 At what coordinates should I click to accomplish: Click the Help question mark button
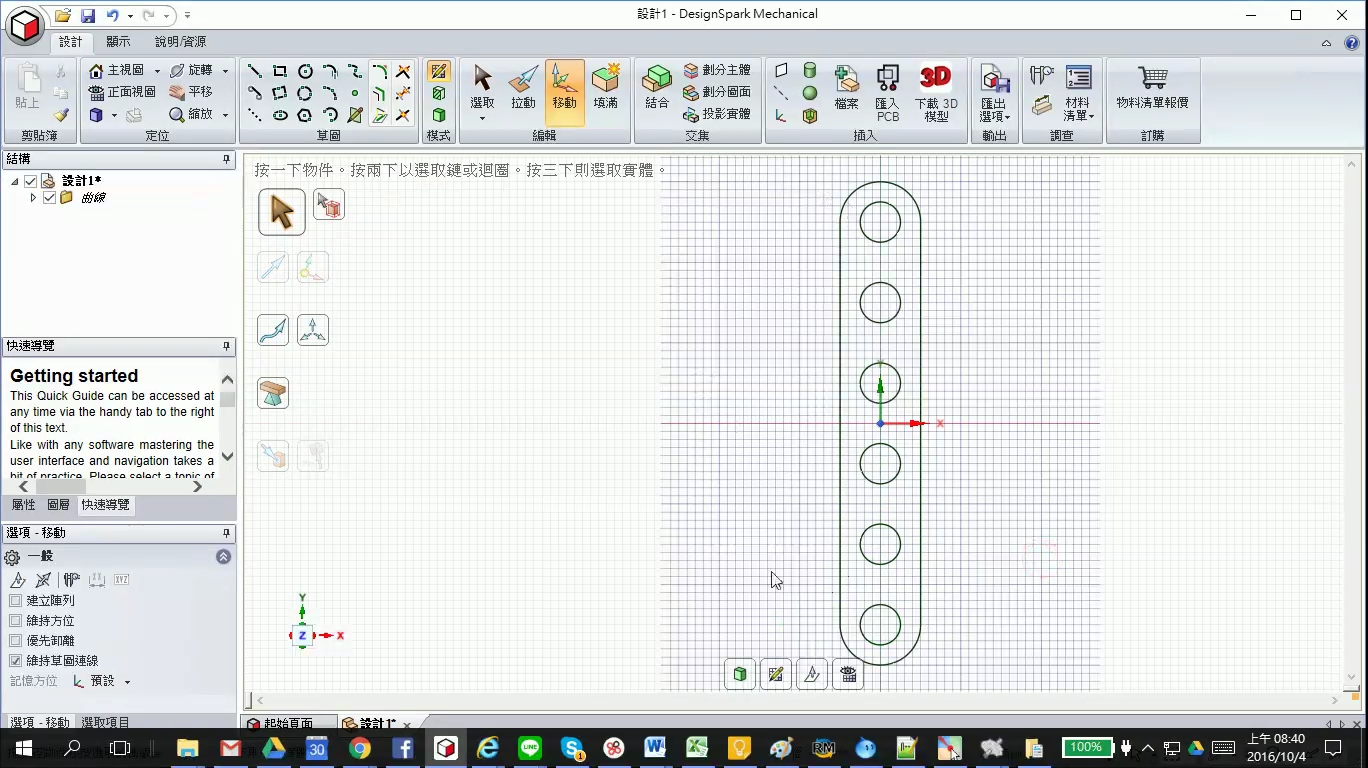[1351, 43]
